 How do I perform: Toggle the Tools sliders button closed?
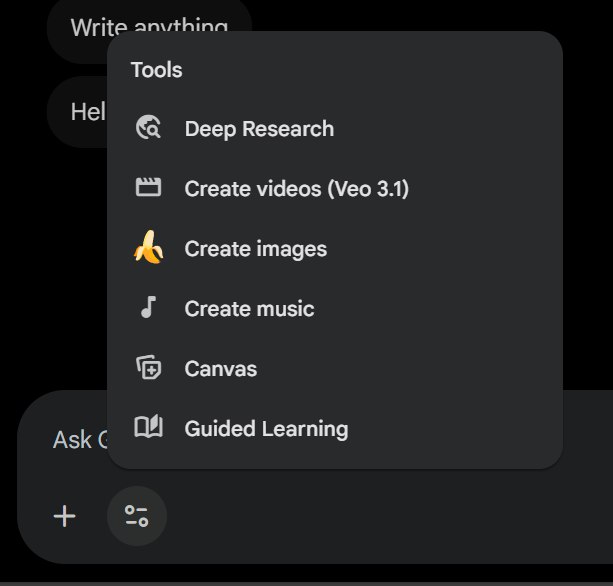click(137, 516)
